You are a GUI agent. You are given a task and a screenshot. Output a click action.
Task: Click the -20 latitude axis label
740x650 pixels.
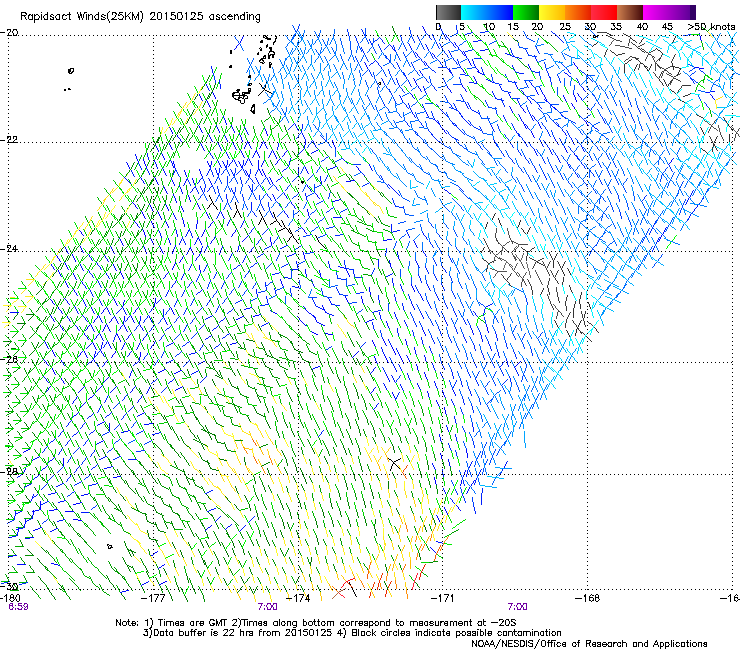[9, 33]
